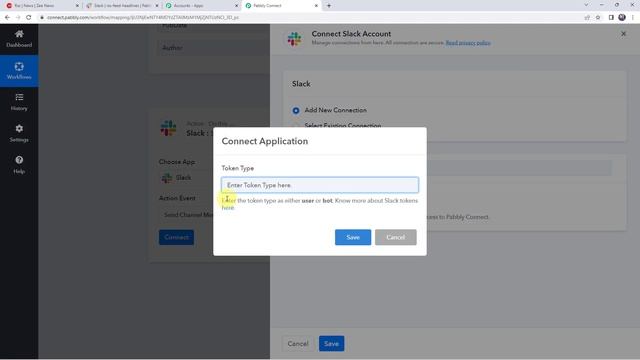Open Workflows in the sidebar
The height and width of the screenshot is (360, 640).
point(19,71)
